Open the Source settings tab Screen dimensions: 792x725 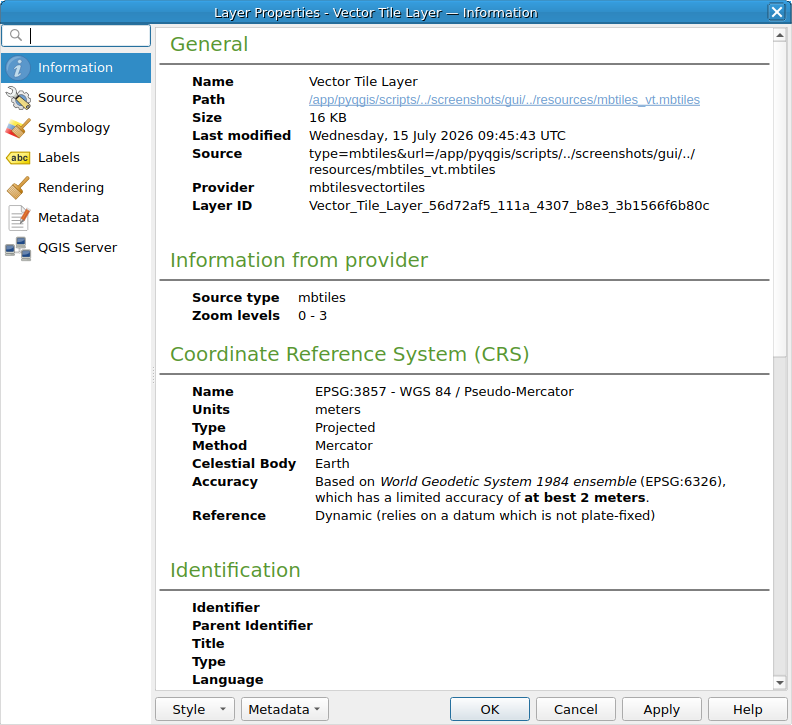[x=76, y=98]
